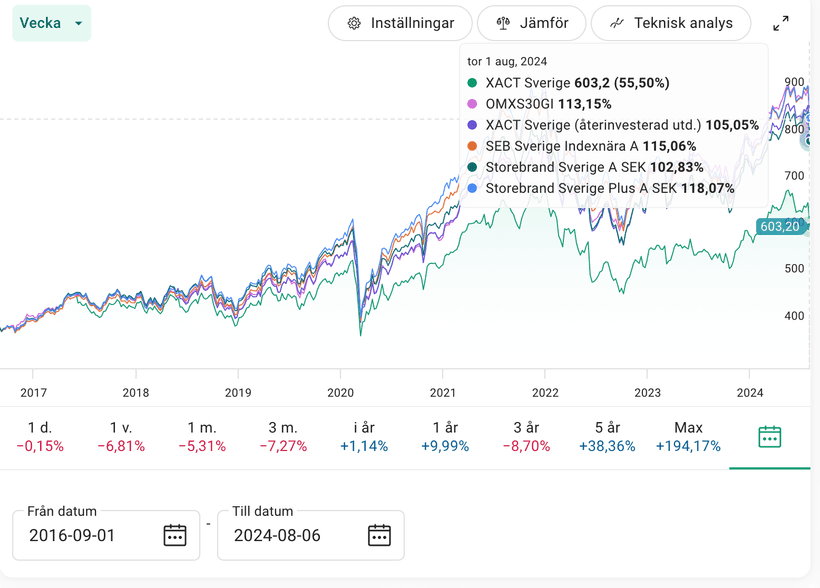Select the 1 år period tab
820x588 pixels.
pyautogui.click(x=445, y=437)
